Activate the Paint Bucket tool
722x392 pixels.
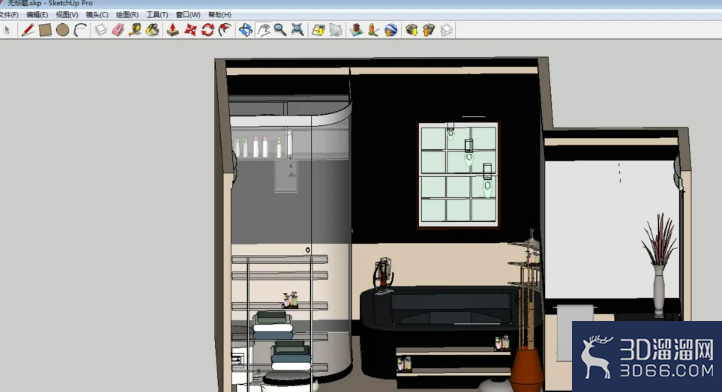152,30
